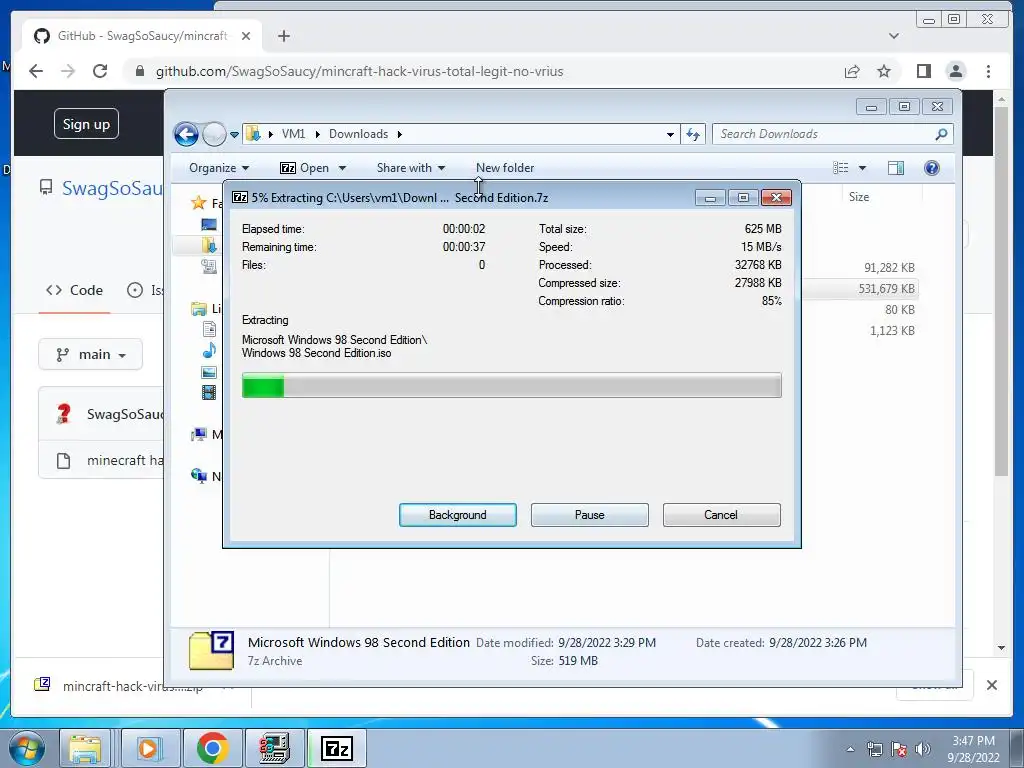Change the Explorer view icon
The image size is (1024, 768).
(x=840, y=168)
